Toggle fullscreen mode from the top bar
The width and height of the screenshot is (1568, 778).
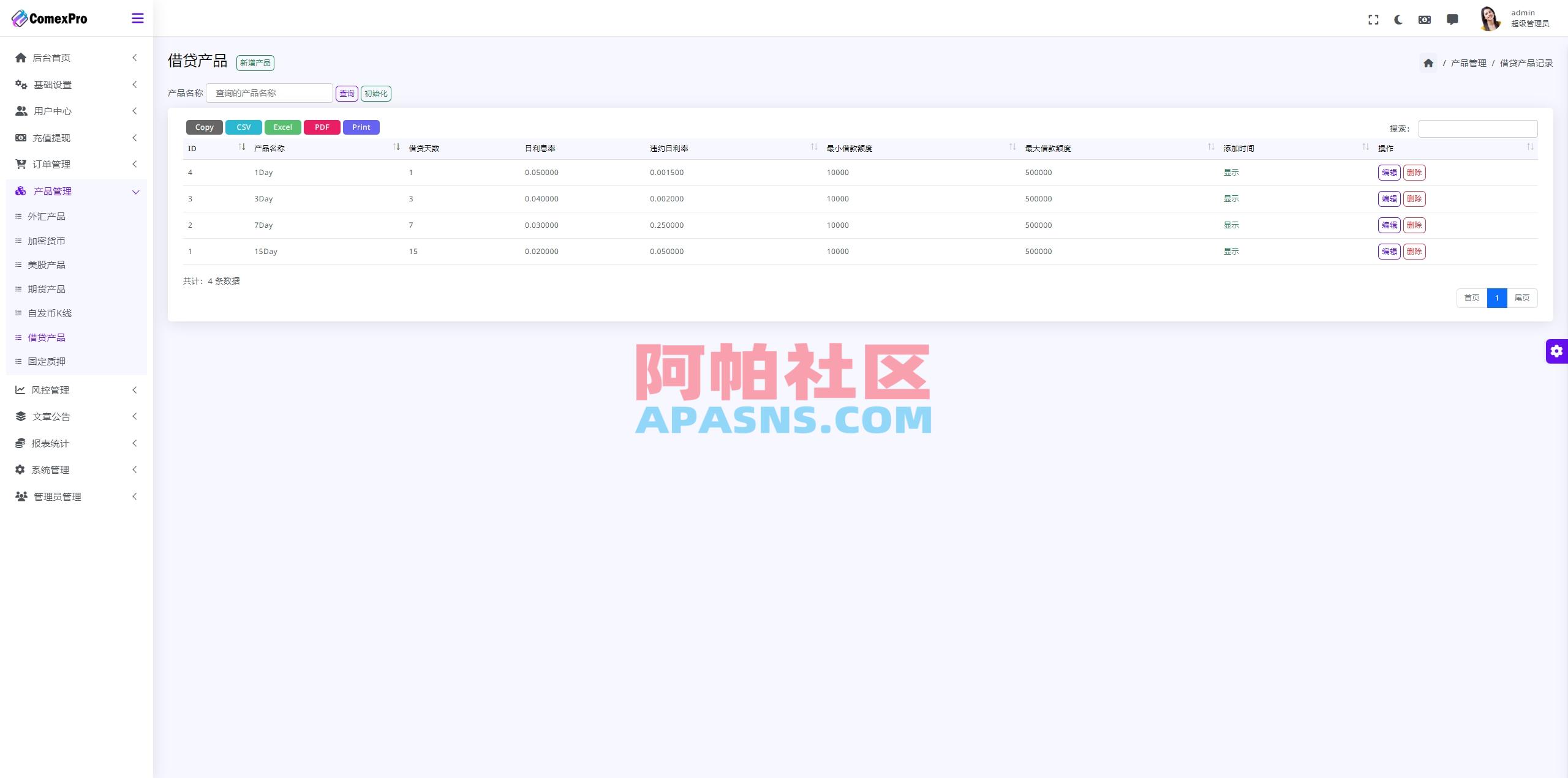click(x=1374, y=19)
